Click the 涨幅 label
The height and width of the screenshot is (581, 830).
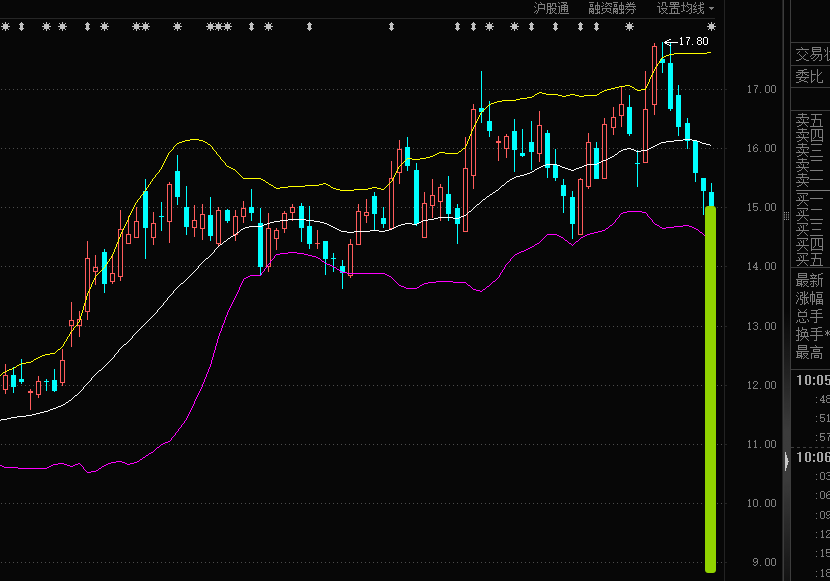[x=809, y=298]
